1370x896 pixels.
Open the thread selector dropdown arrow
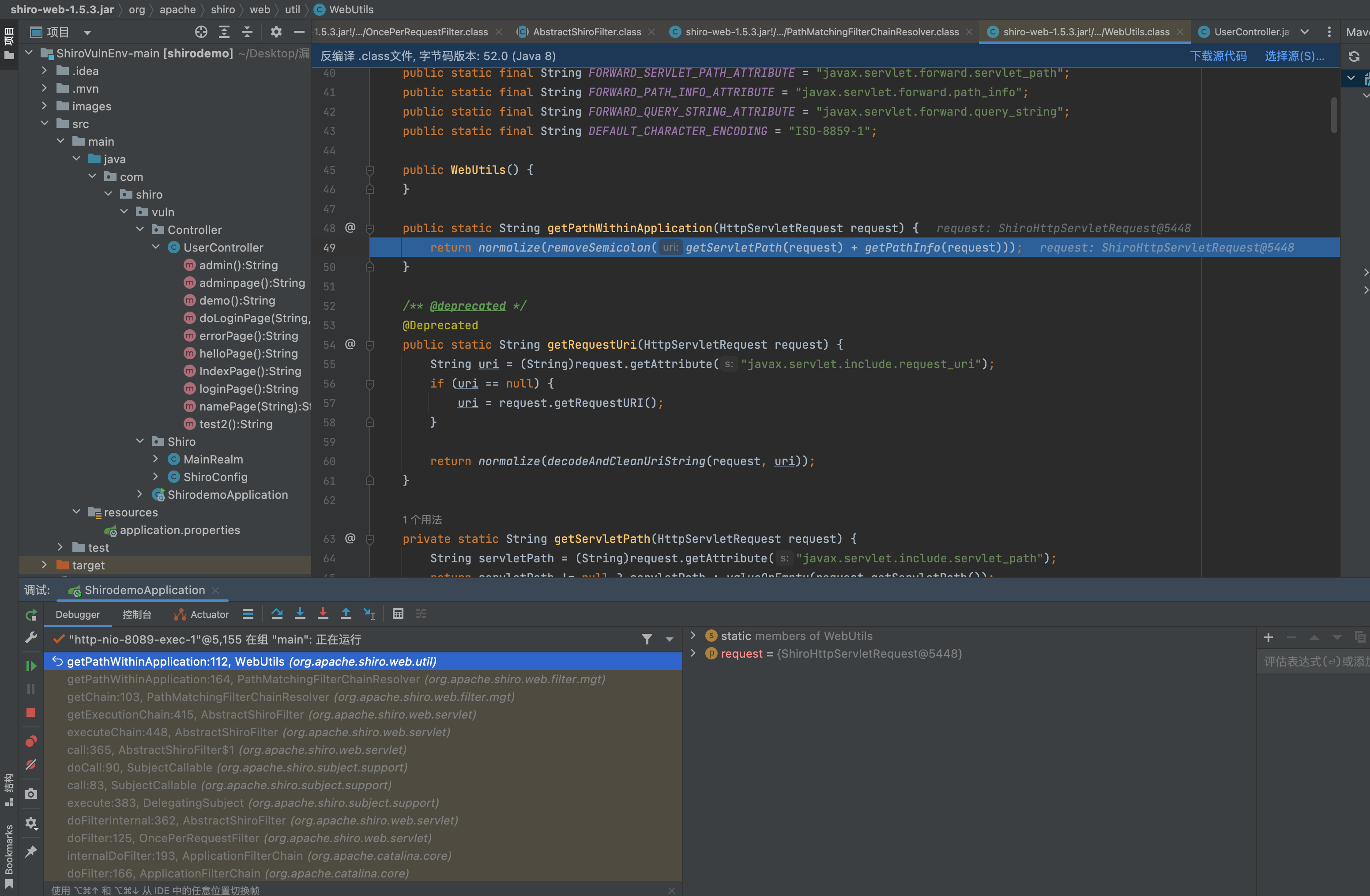[x=669, y=640]
